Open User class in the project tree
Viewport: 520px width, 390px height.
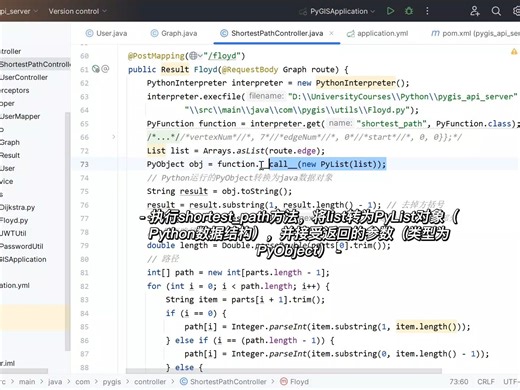click(x=8, y=168)
